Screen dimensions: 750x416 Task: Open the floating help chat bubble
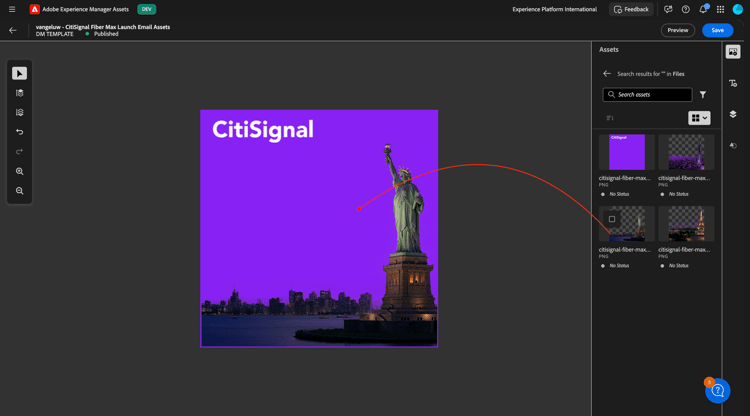tap(717, 391)
